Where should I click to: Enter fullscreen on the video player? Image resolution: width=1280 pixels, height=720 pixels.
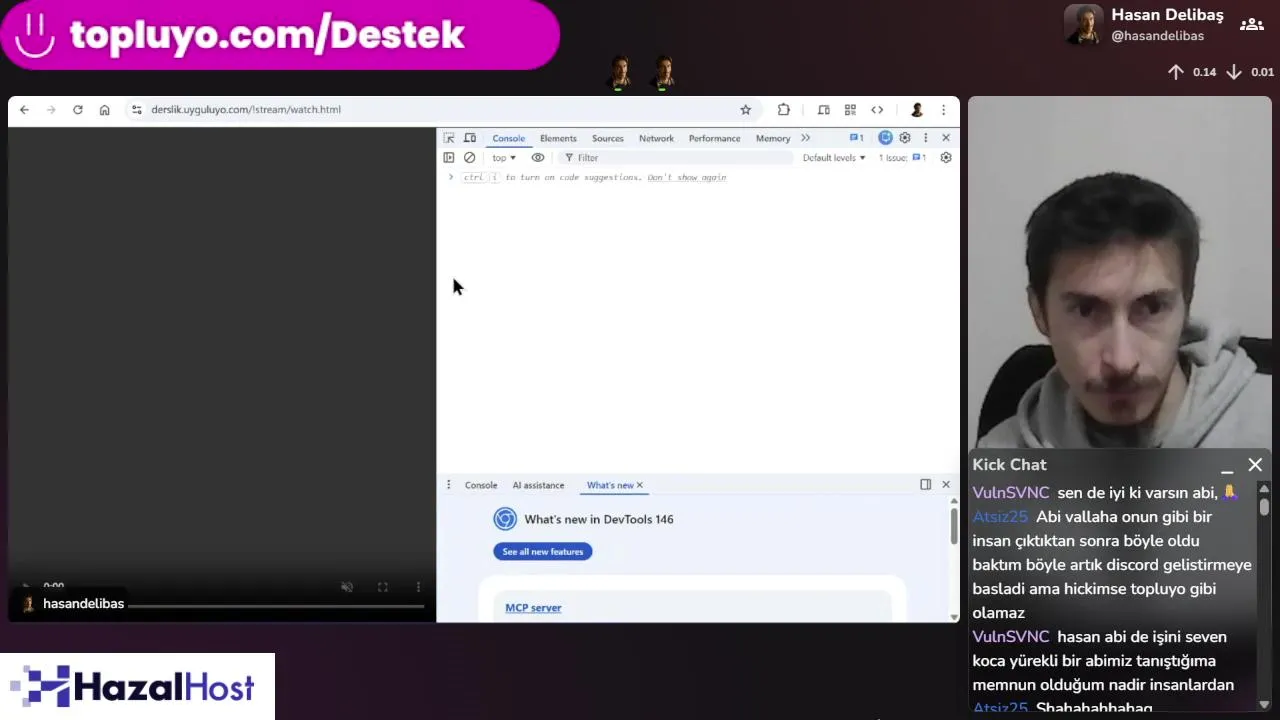point(382,587)
